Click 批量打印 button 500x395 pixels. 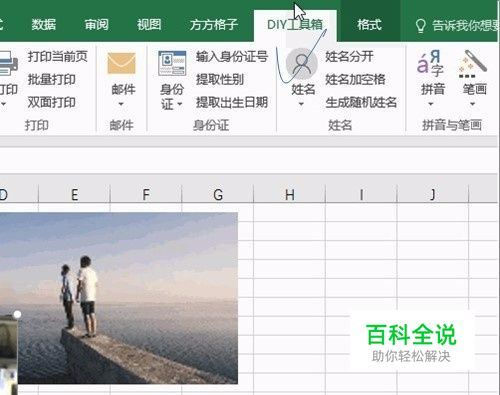[x=51, y=79]
